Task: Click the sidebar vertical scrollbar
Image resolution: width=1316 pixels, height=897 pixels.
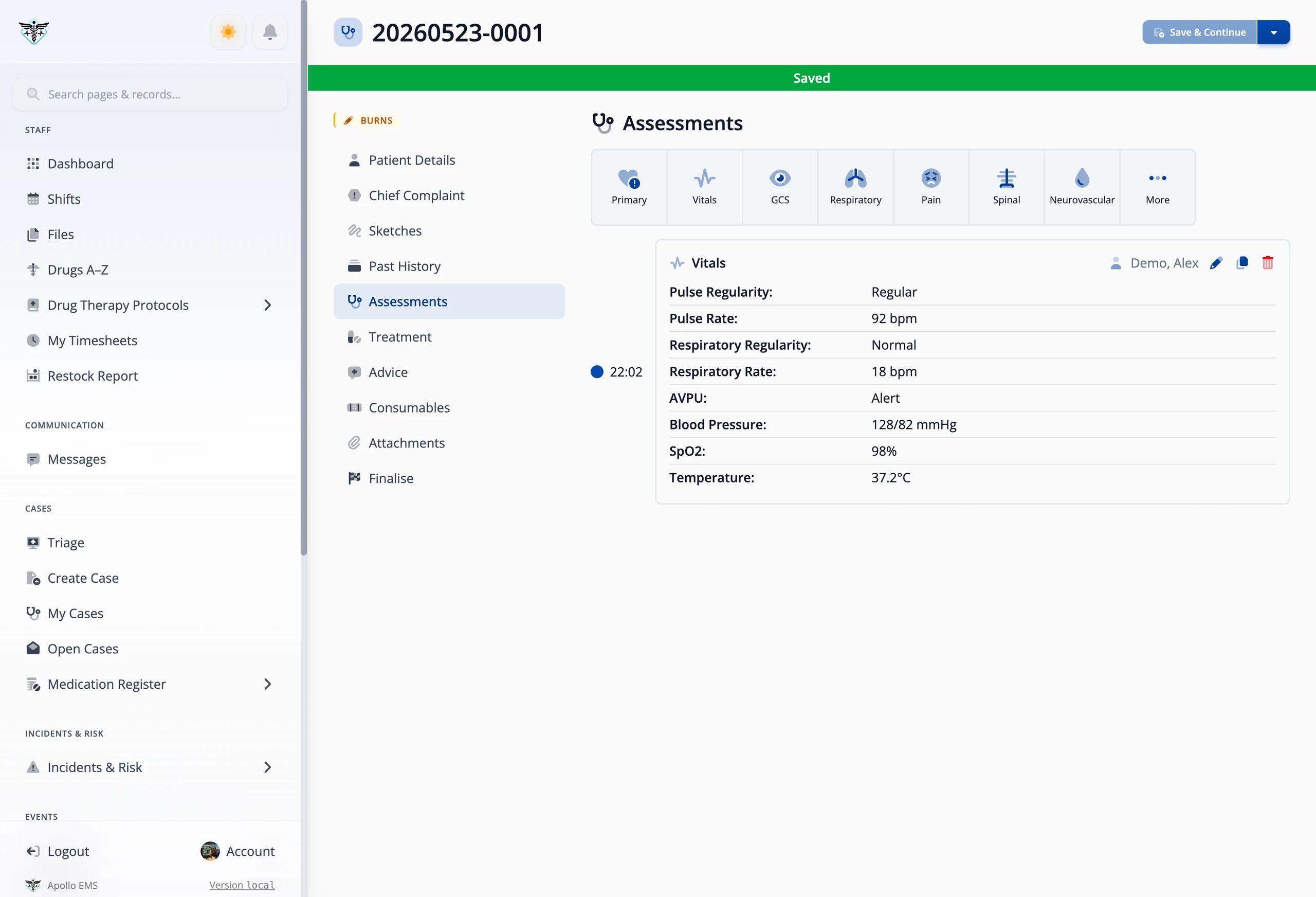Action: pyautogui.click(x=304, y=278)
